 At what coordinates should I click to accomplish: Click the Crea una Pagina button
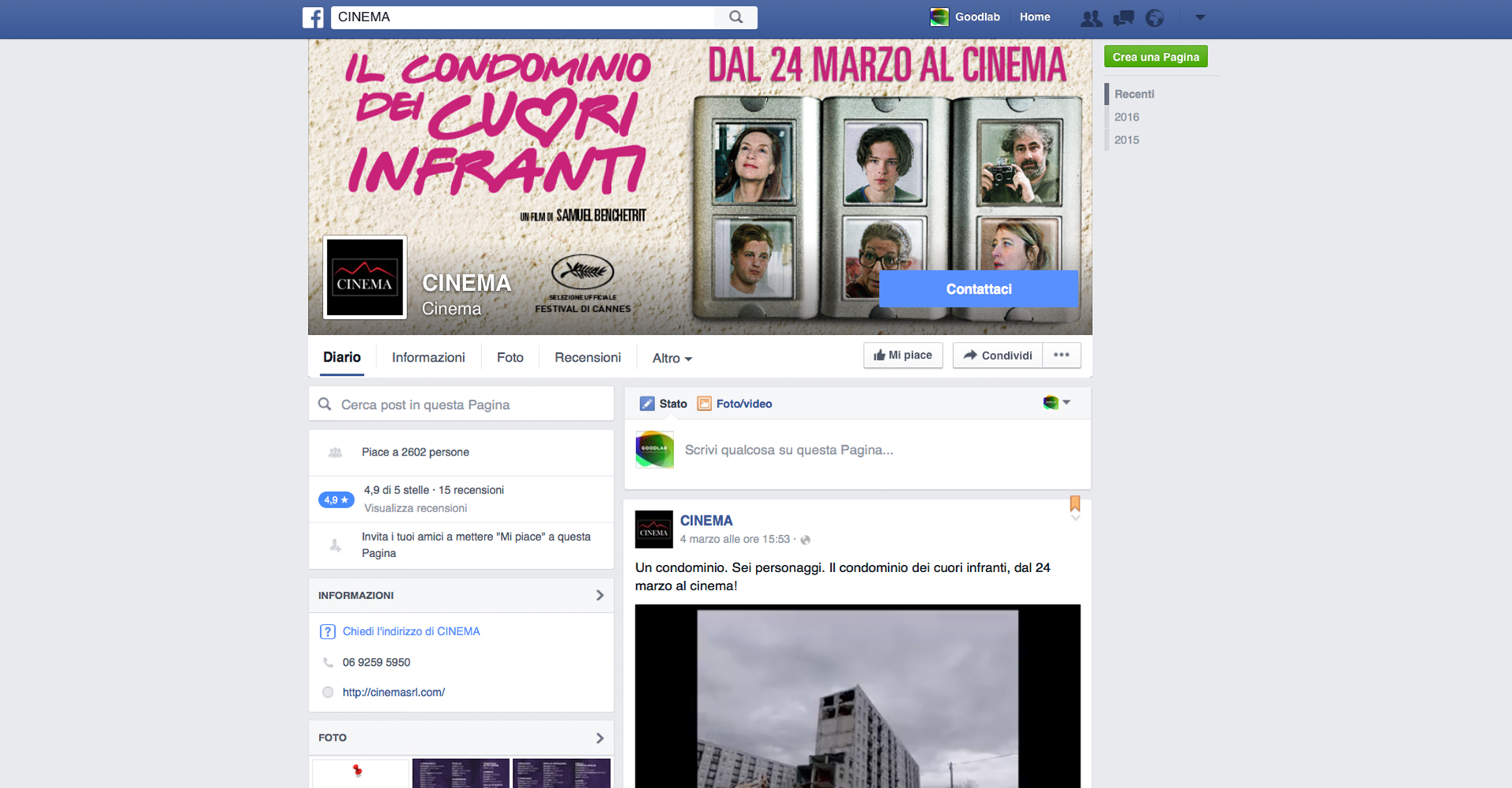click(x=1155, y=57)
